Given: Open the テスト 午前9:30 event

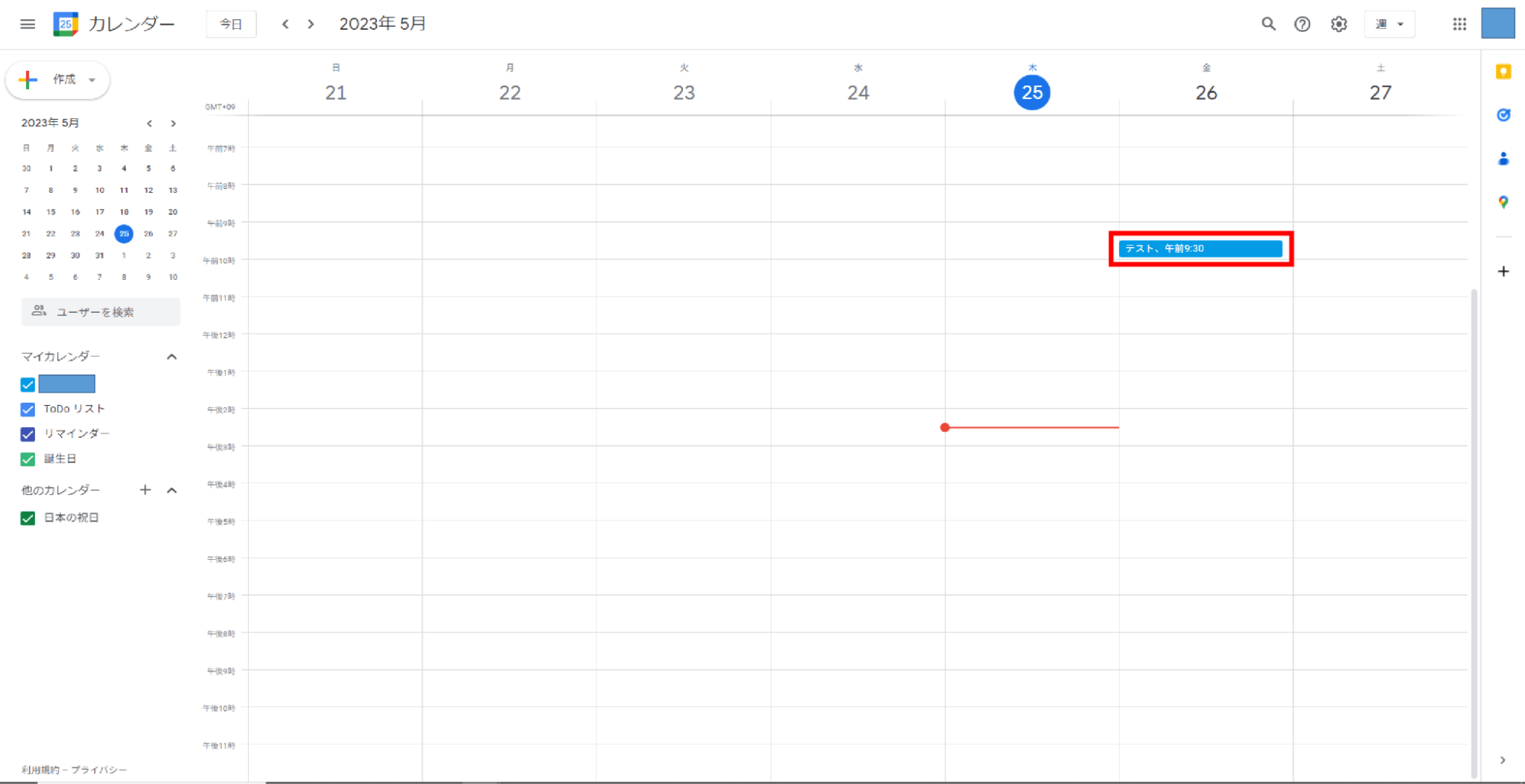Looking at the screenshot, I should [x=1200, y=249].
